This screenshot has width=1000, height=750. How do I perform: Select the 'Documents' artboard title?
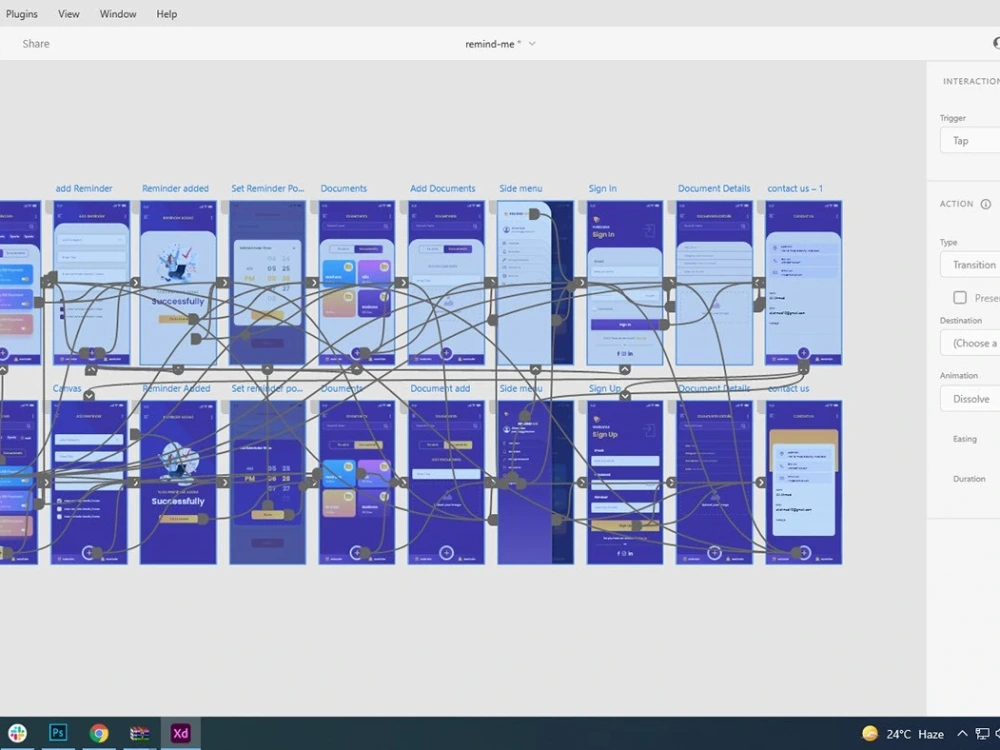click(x=344, y=188)
